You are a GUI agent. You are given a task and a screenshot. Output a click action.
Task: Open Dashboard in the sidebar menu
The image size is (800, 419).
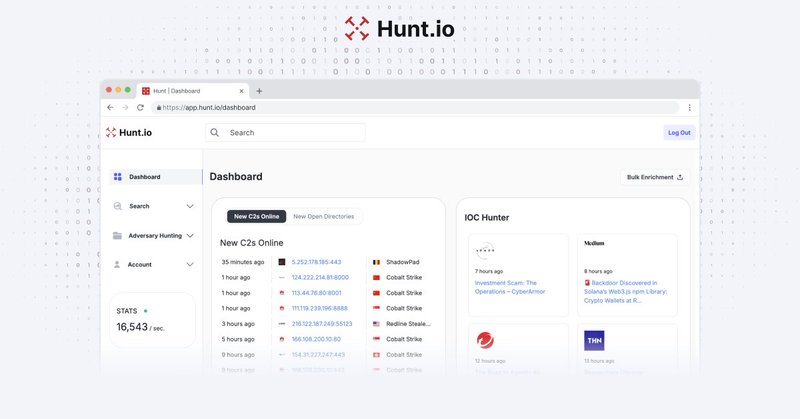click(156, 177)
